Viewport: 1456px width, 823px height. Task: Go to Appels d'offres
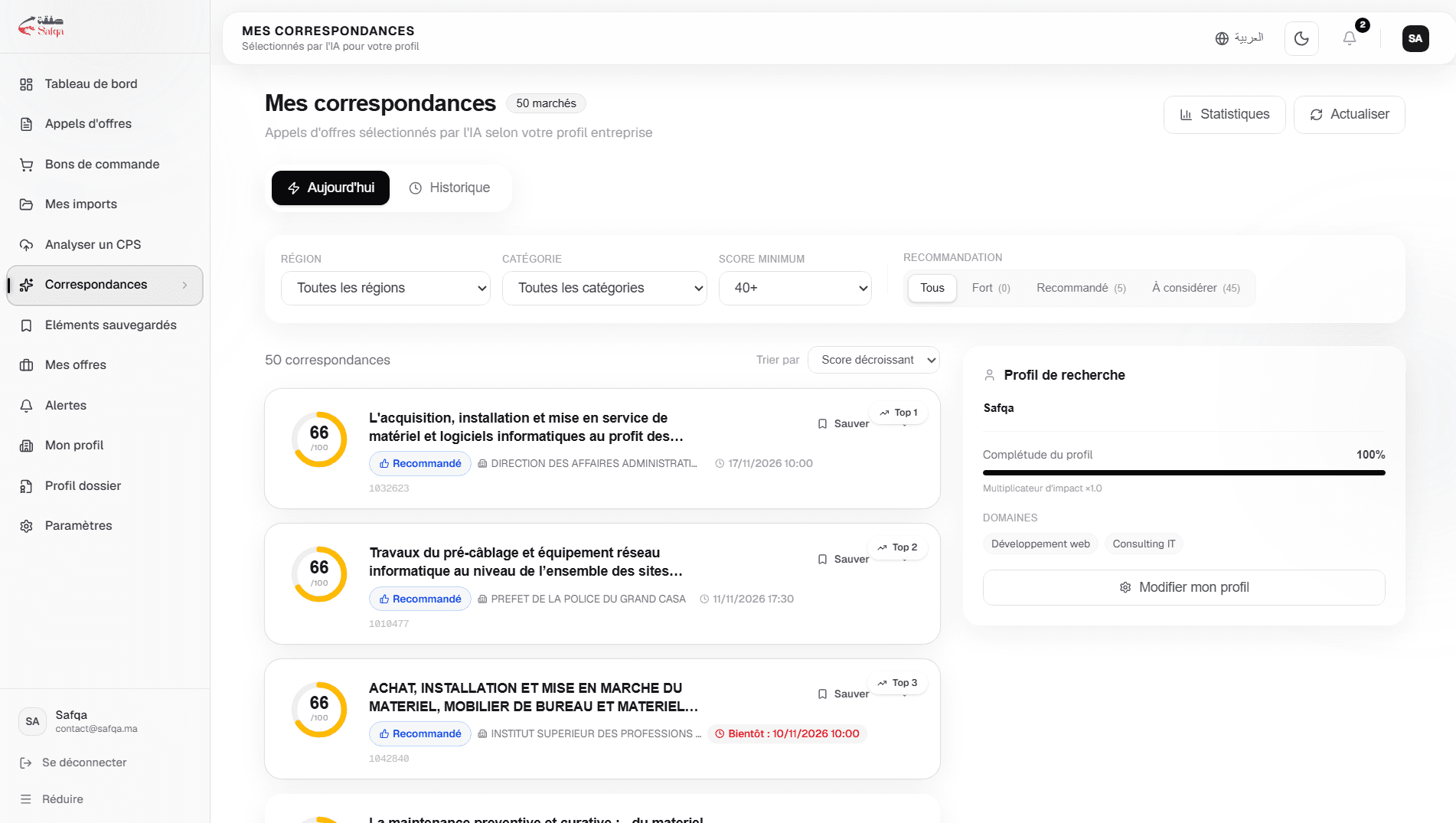point(105,124)
